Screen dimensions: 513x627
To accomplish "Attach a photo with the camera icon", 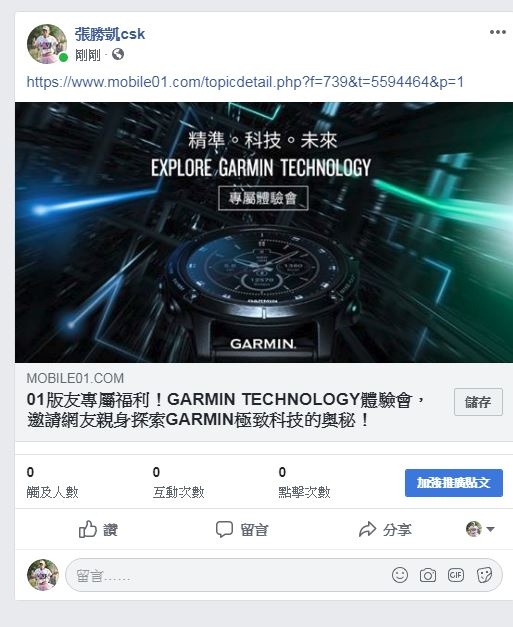I will click(x=428, y=575).
